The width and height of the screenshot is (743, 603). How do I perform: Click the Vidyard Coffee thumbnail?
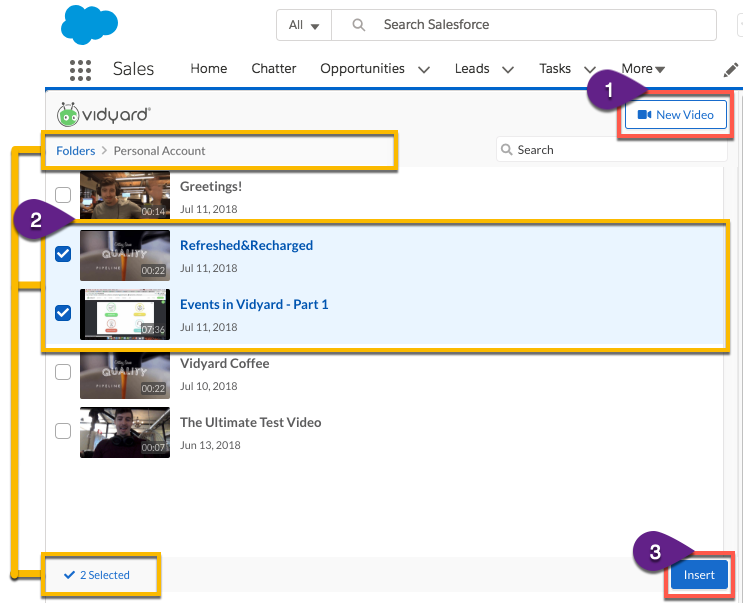pyautogui.click(x=125, y=375)
